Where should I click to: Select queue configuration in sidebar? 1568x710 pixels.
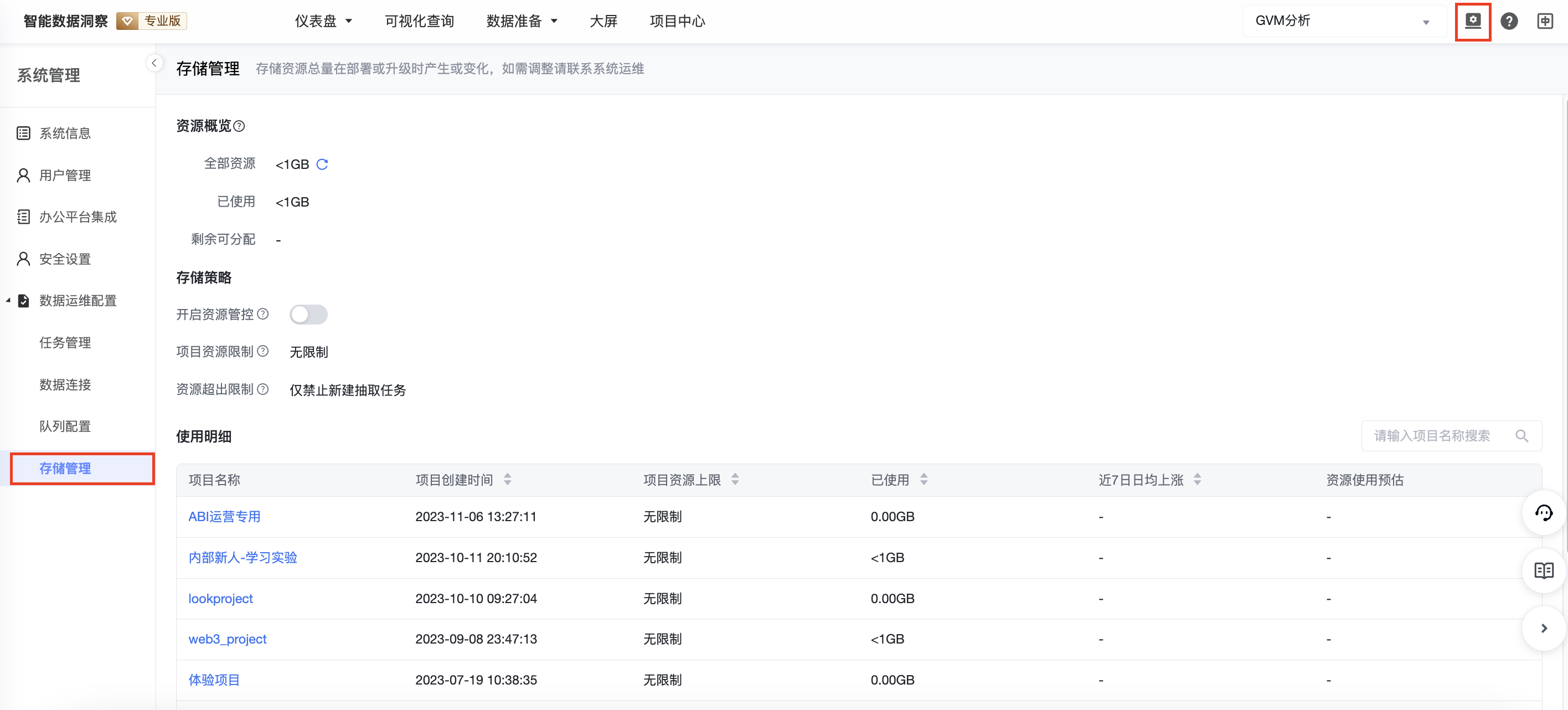(x=65, y=426)
